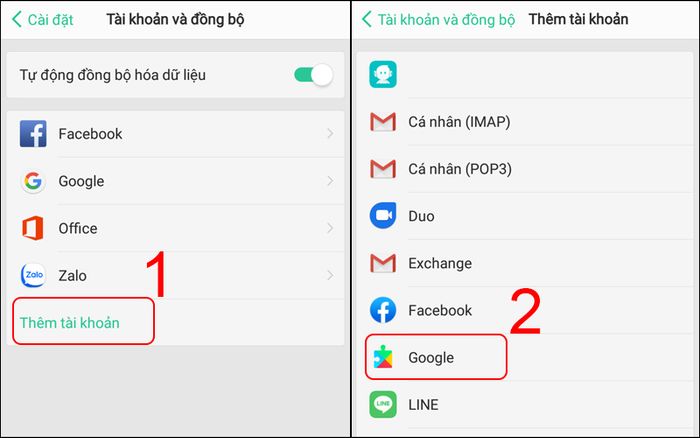Tap the orange Office icon

click(x=33, y=228)
